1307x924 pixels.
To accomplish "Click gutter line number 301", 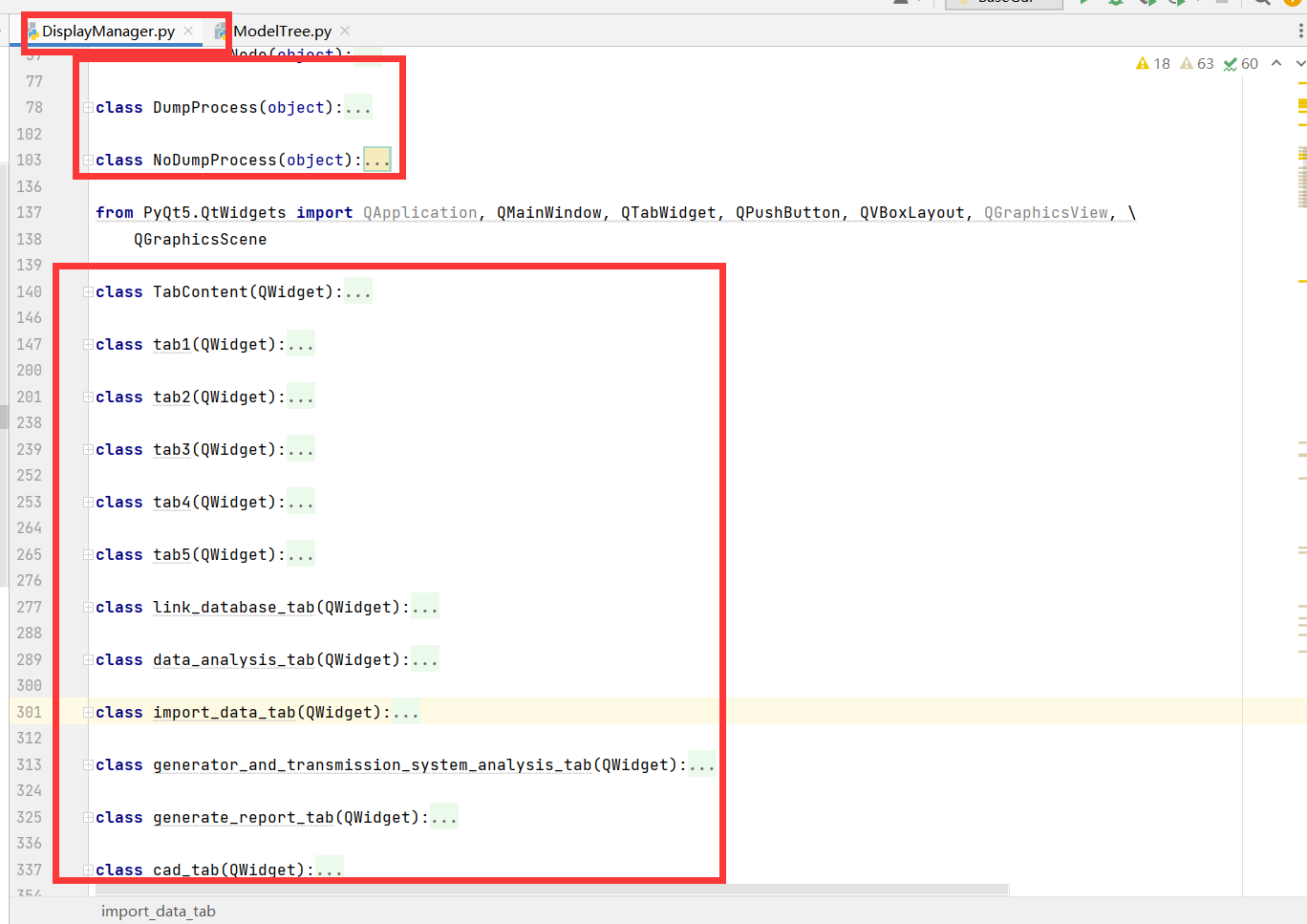I will (x=29, y=713).
